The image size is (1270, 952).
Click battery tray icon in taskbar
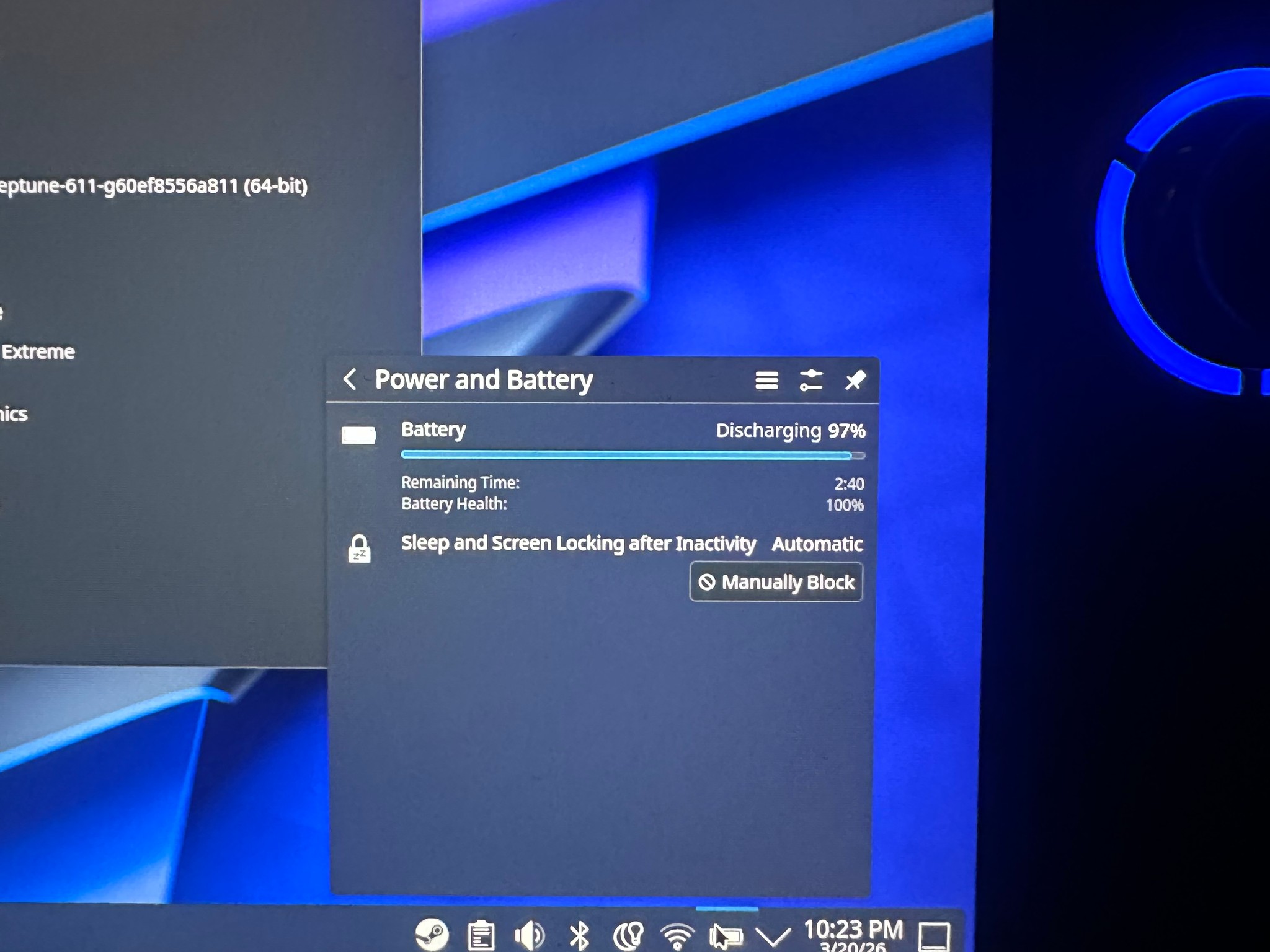pos(726,935)
